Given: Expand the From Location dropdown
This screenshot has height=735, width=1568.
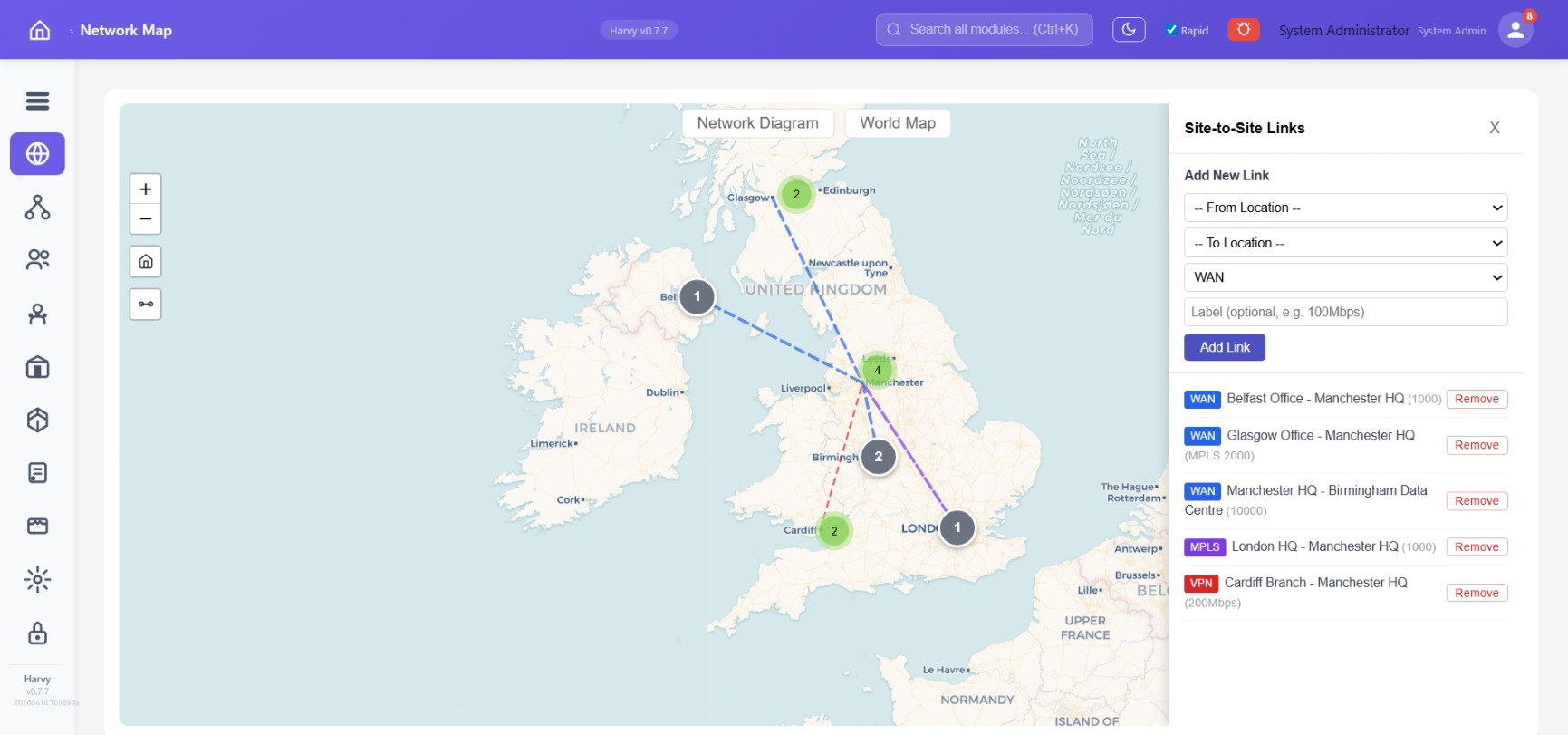Looking at the screenshot, I should (x=1345, y=208).
